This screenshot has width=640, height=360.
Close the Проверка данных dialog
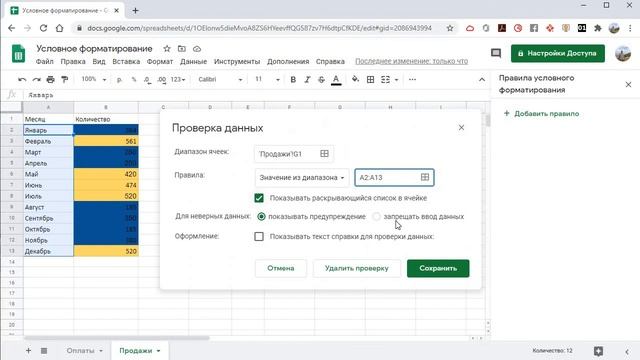tap(461, 128)
